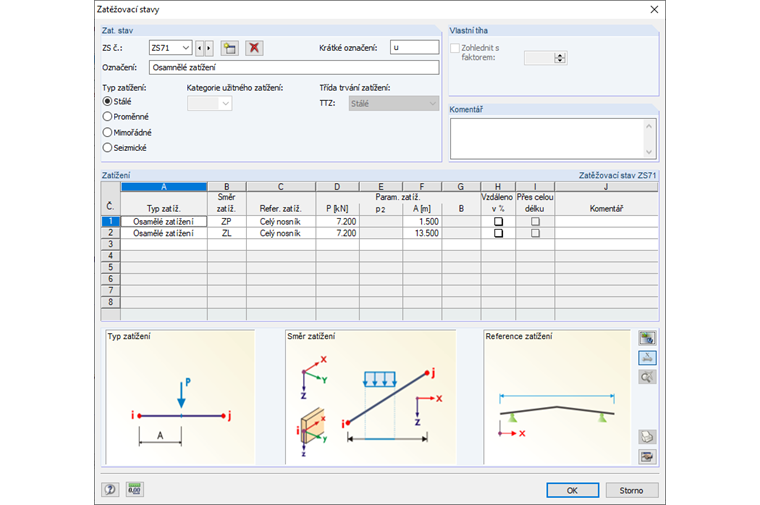The height and width of the screenshot is (505, 760).
Task: Select row header 2 in load table
Action: 111,233
